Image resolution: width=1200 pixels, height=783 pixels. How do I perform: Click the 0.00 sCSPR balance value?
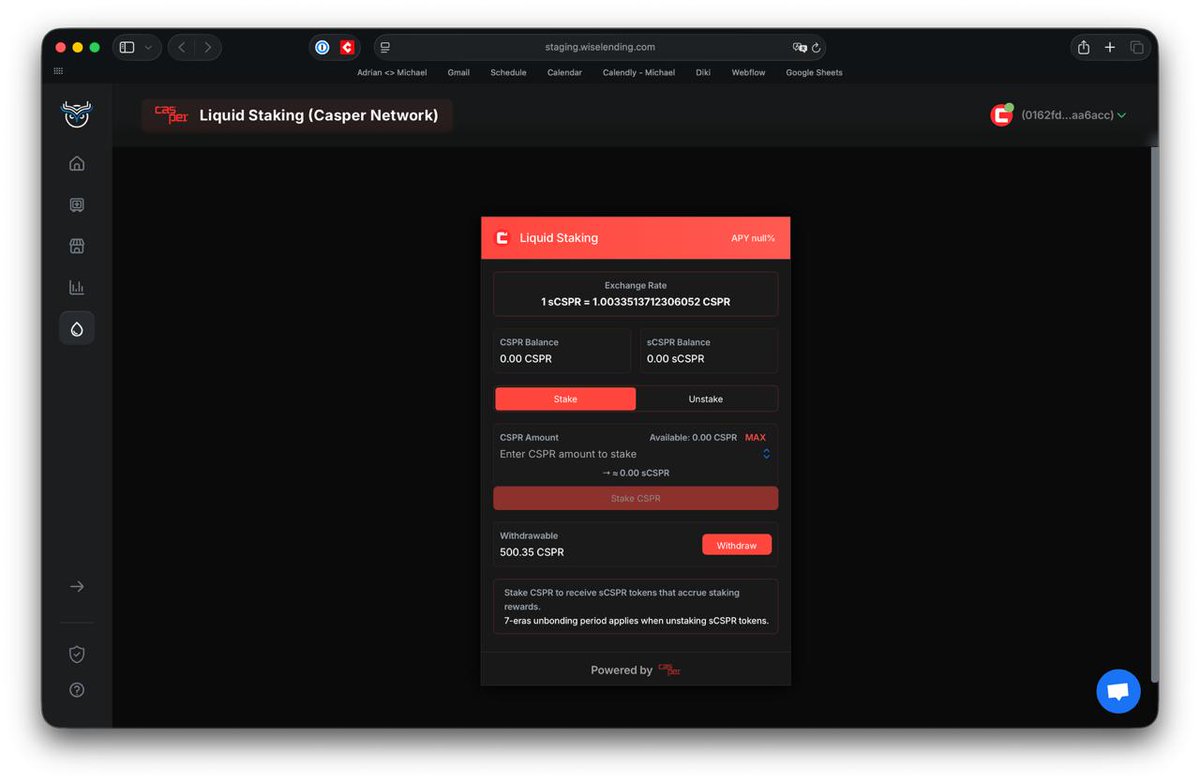(x=675, y=359)
